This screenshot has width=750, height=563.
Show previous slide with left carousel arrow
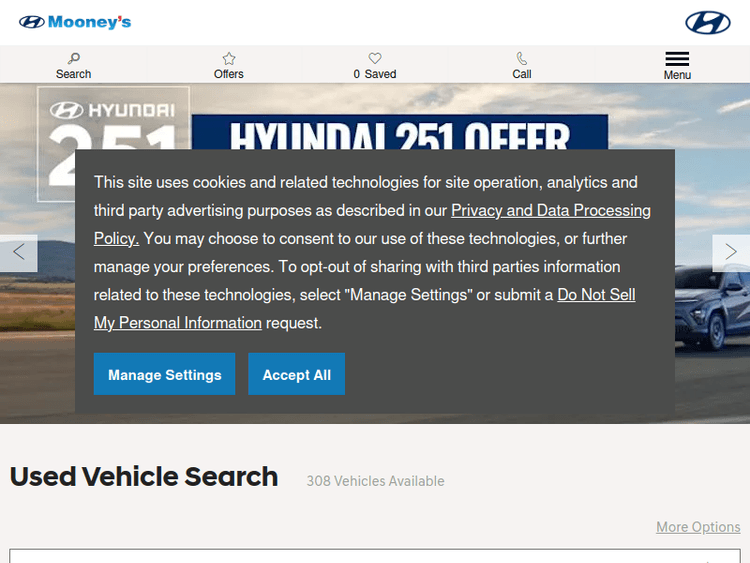(x=18, y=253)
